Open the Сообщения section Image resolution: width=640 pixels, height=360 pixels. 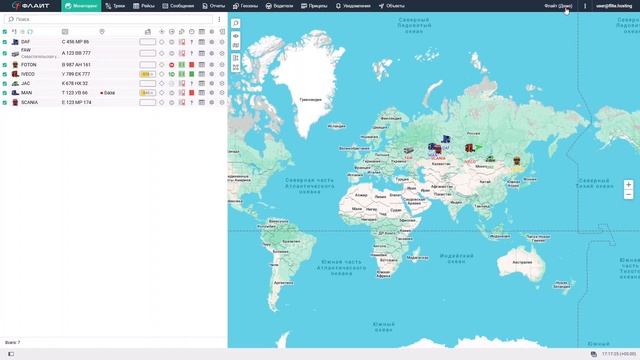[178, 6]
